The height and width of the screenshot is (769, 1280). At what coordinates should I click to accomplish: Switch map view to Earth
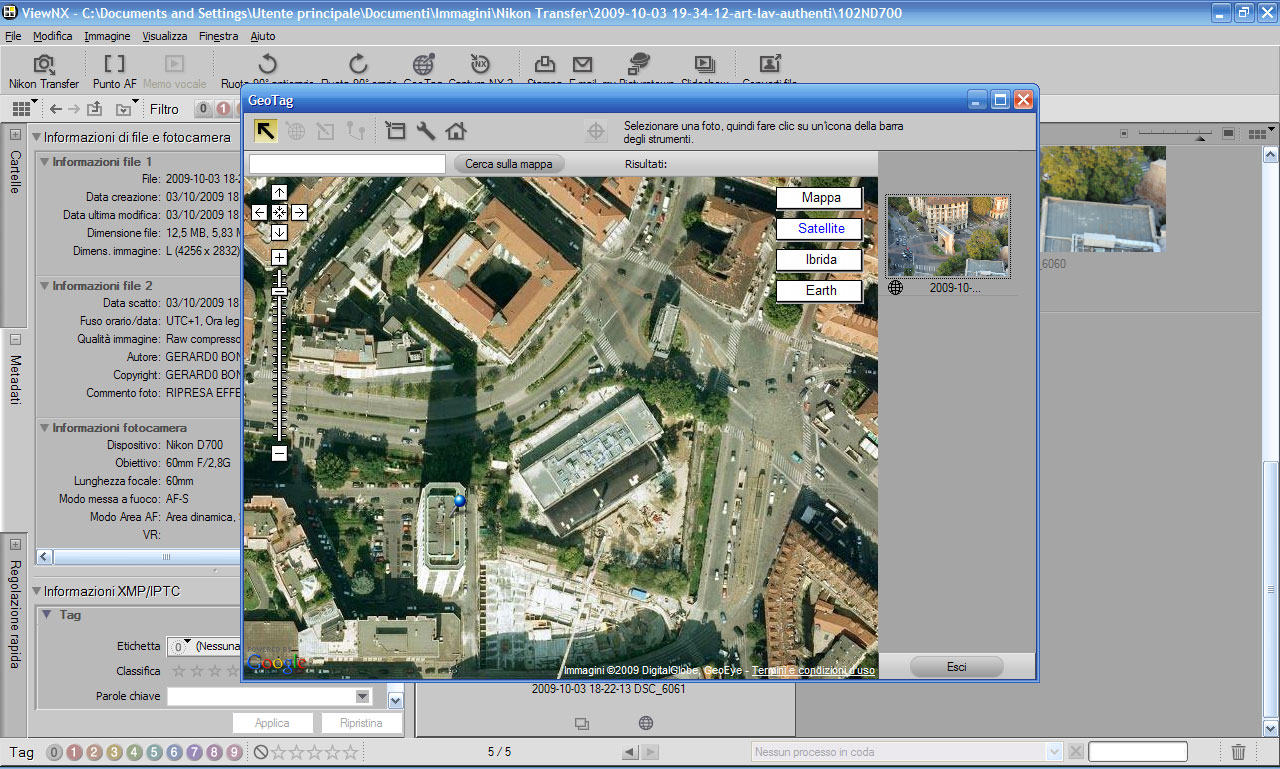click(x=820, y=291)
